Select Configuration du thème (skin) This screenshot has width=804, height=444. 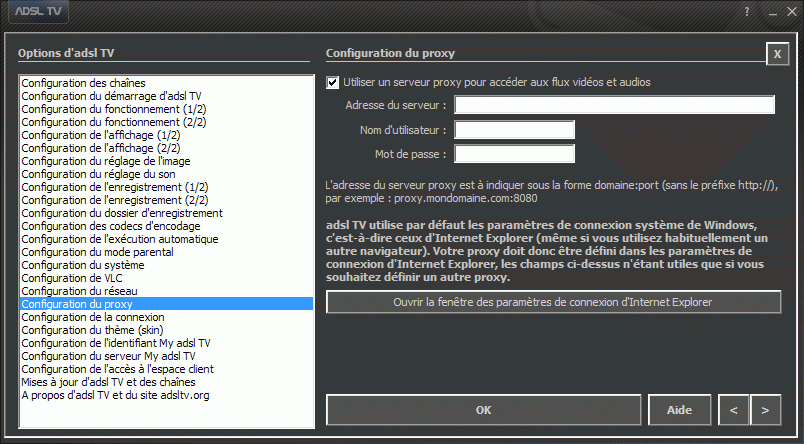[x=92, y=330]
